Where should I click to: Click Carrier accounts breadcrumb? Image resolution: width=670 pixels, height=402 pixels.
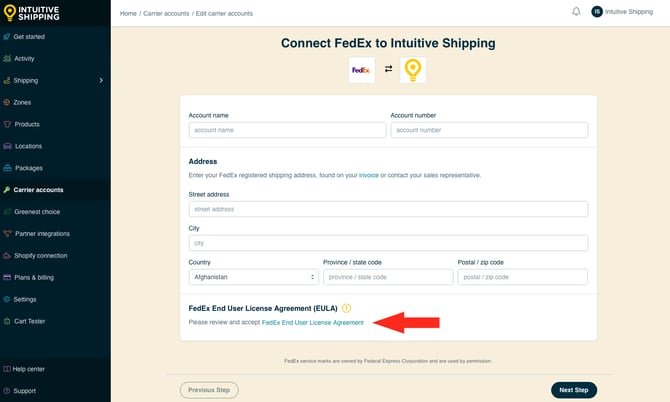click(x=166, y=14)
